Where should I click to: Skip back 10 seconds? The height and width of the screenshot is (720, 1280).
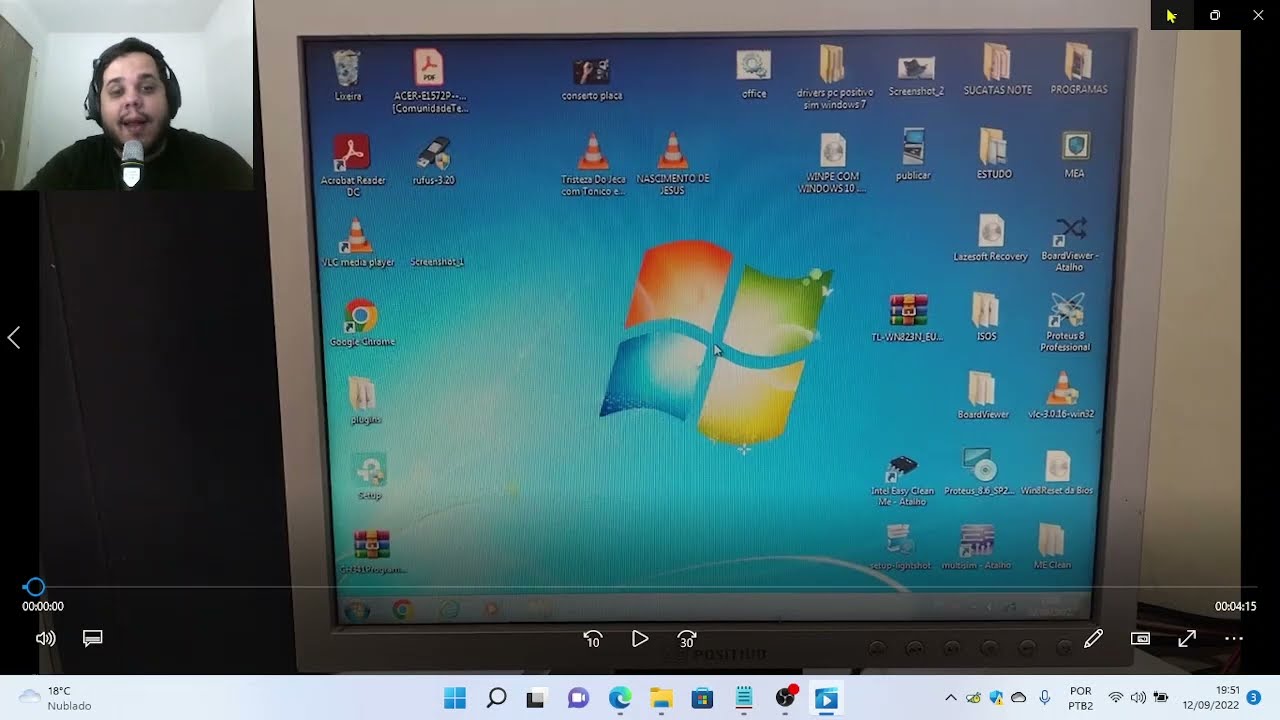(593, 638)
